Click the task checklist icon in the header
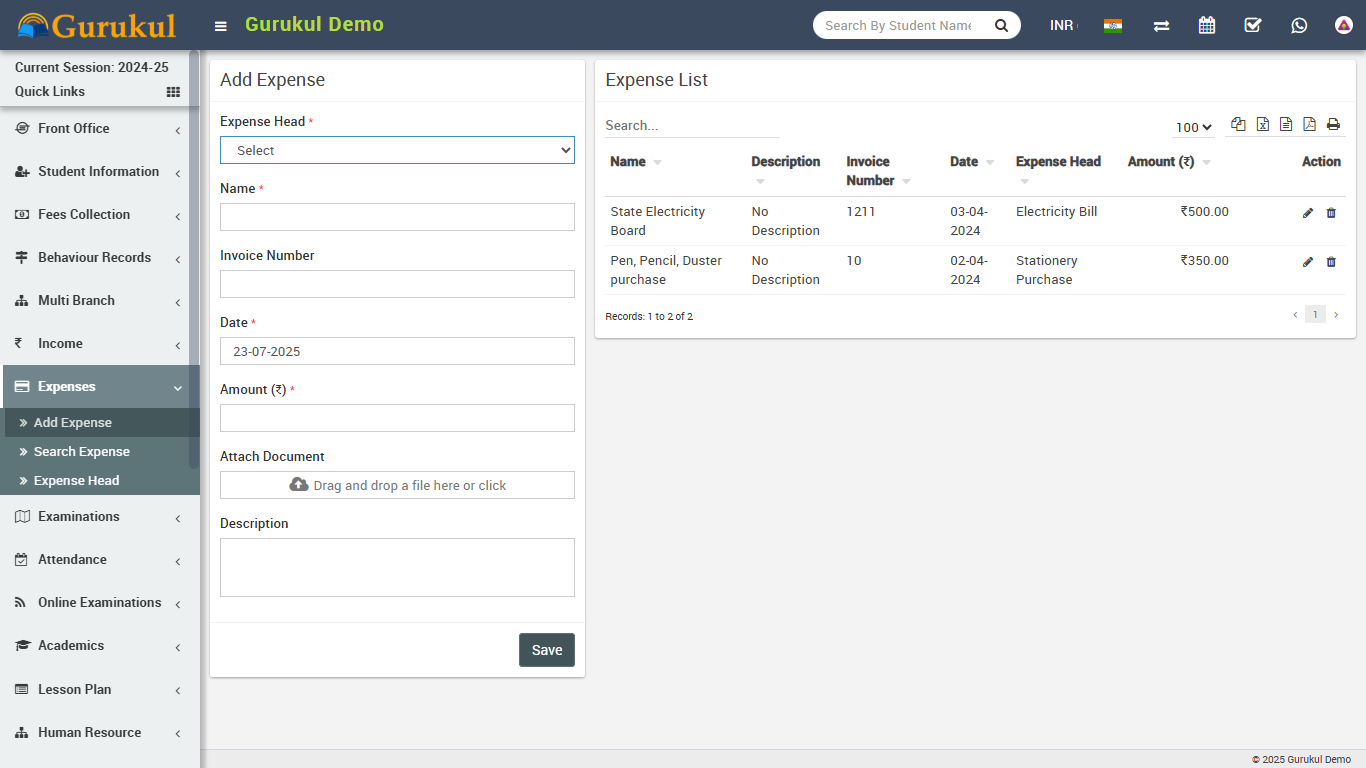Viewport: 1366px width, 768px height. click(x=1253, y=25)
